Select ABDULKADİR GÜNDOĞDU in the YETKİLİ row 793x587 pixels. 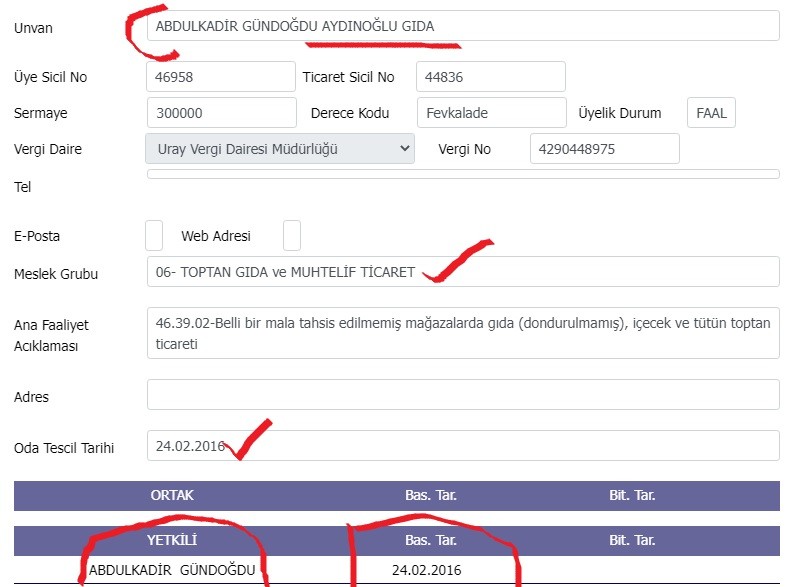pyautogui.click(x=172, y=570)
